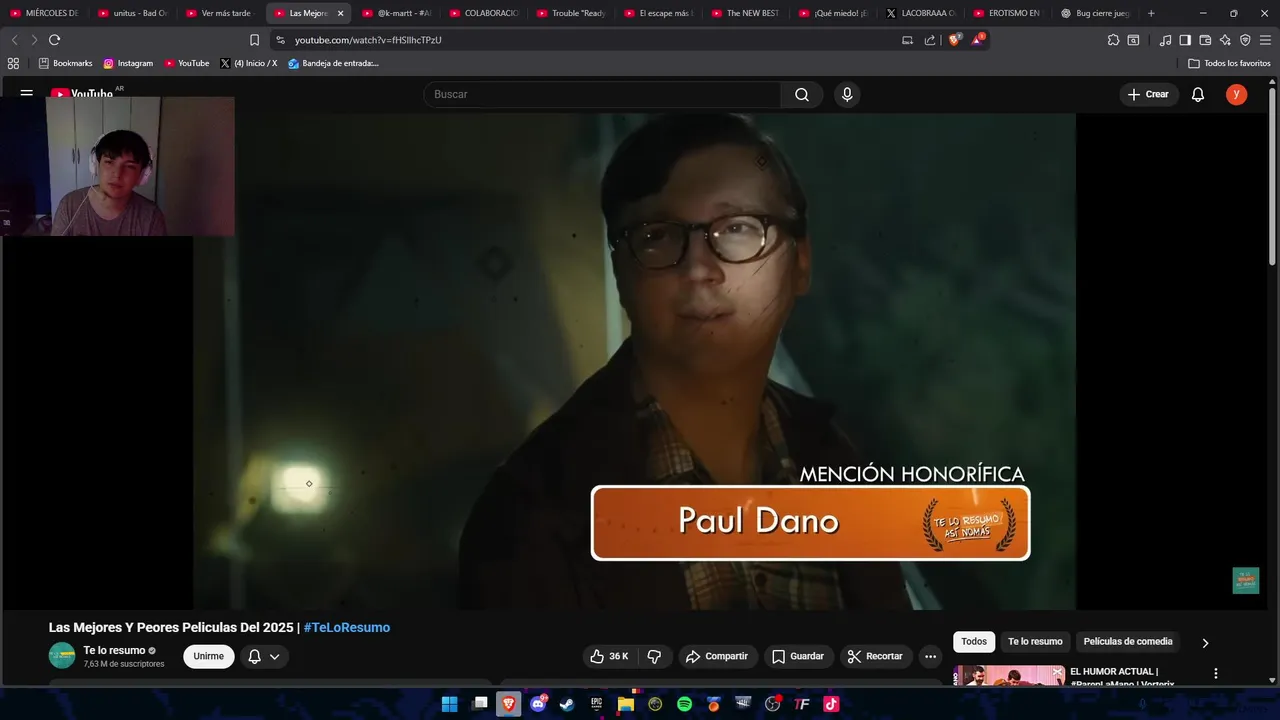Image resolution: width=1280 pixels, height=720 pixels.
Task: Start voice search with the microphone
Action: tap(847, 94)
